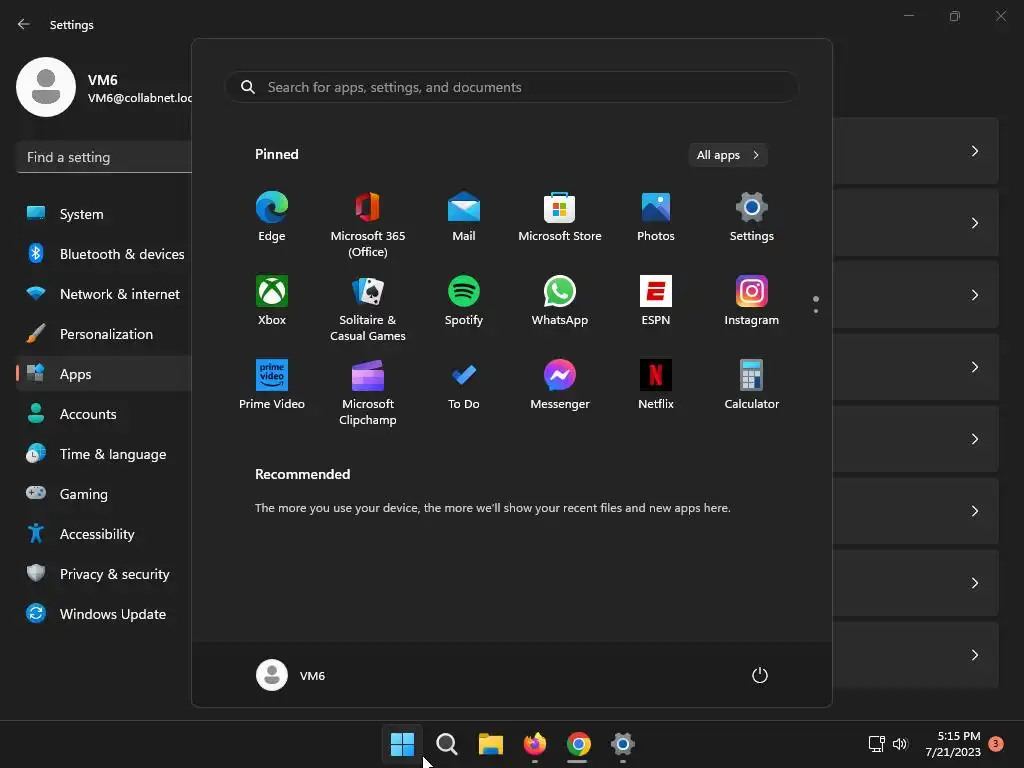1024x768 pixels.
Task: Launch the Photos app
Action: [656, 217]
